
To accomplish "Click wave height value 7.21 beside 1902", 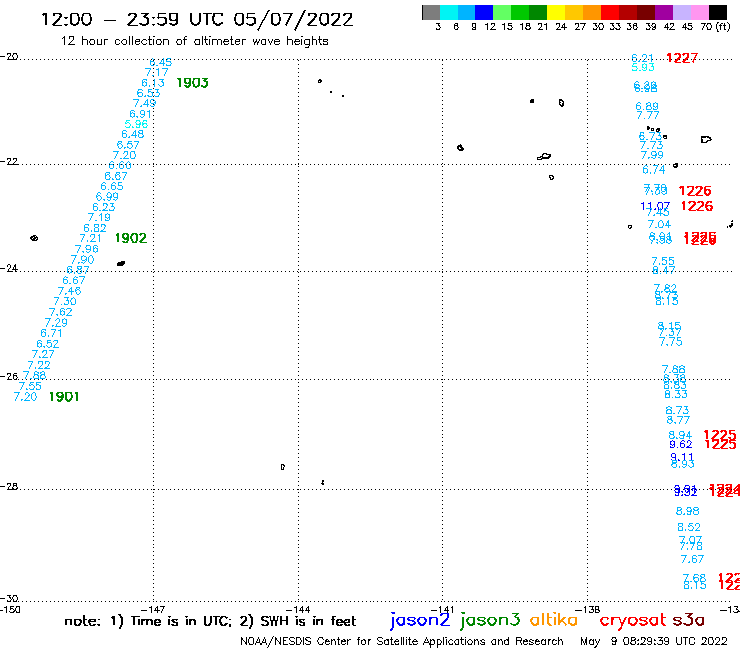I will [x=91, y=238].
